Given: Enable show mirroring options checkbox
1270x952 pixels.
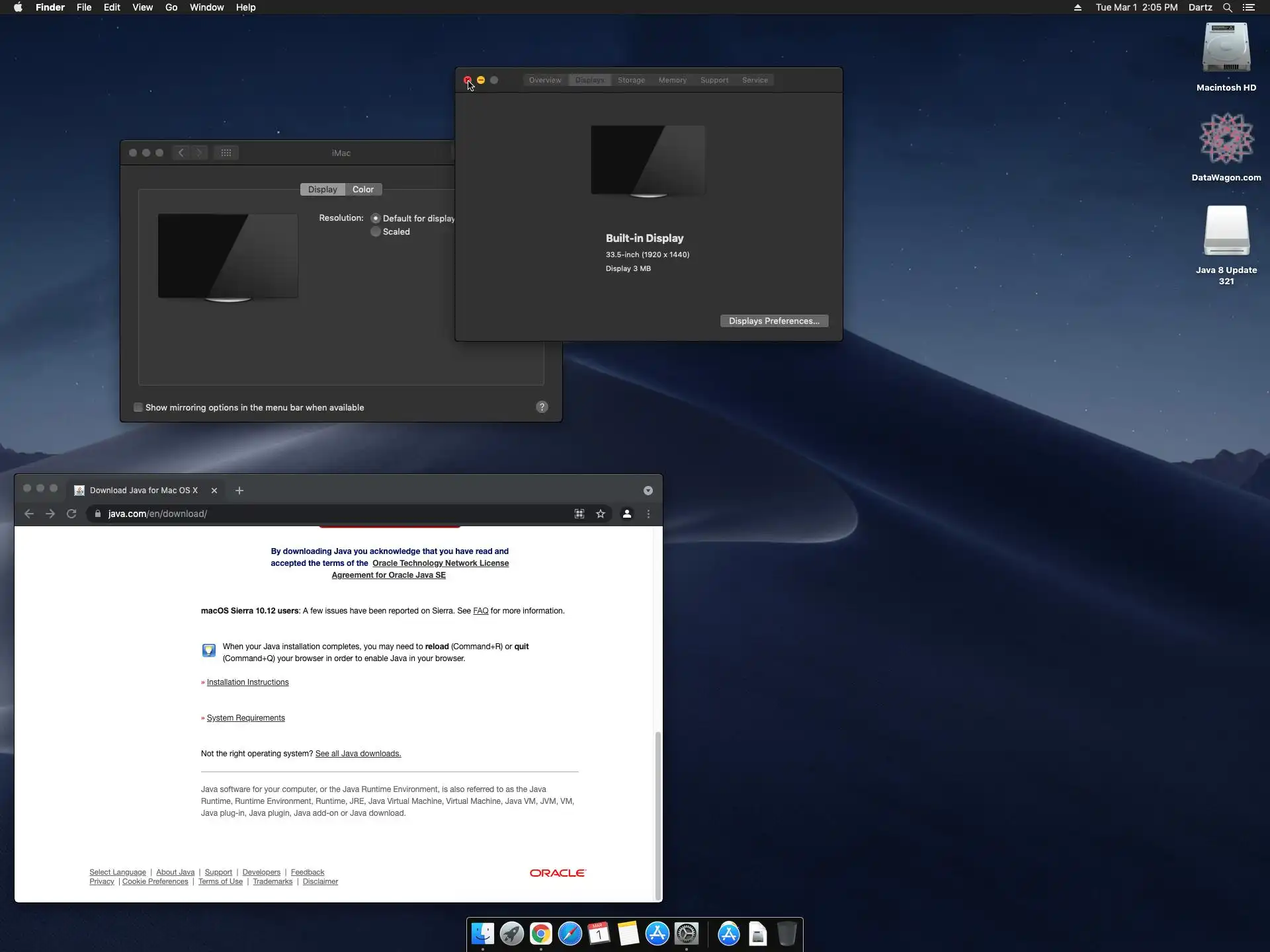Looking at the screenshot, I should coord(138,407).
